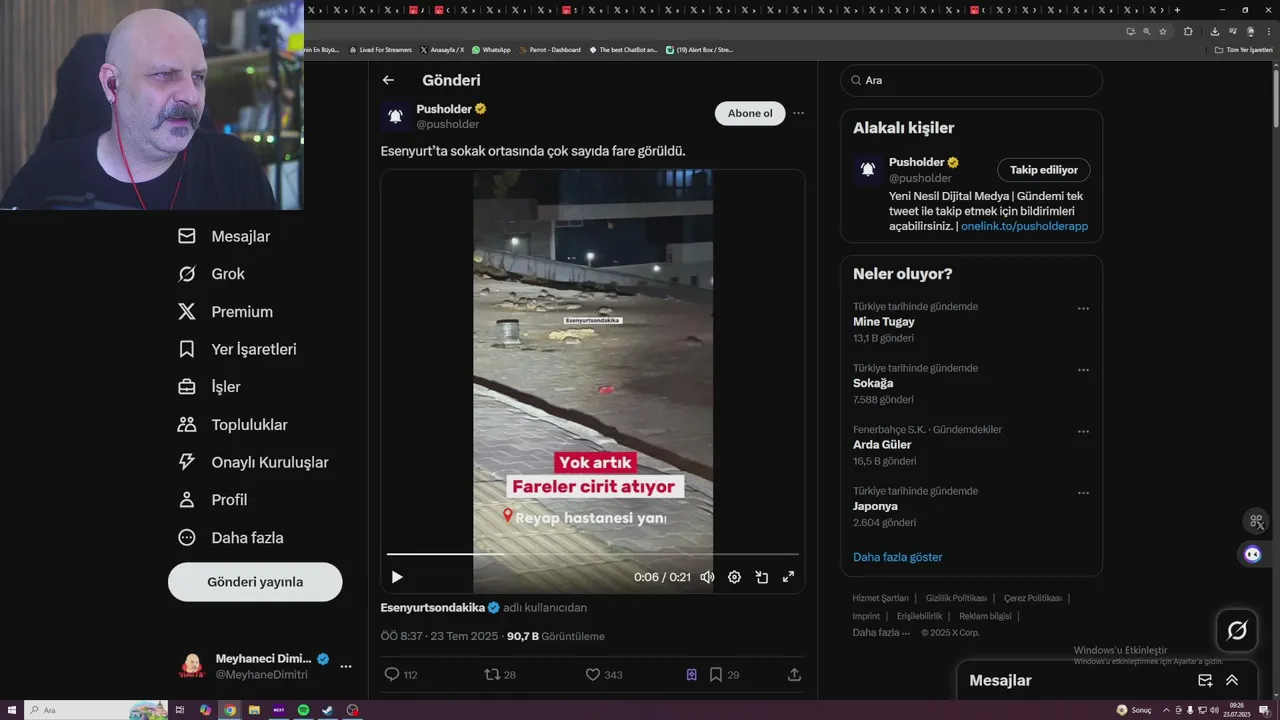Viewport: 1280px width, 720px height.
Task: Click the 90,7 B Görüntüleme count
Action: tap(555, 636)
